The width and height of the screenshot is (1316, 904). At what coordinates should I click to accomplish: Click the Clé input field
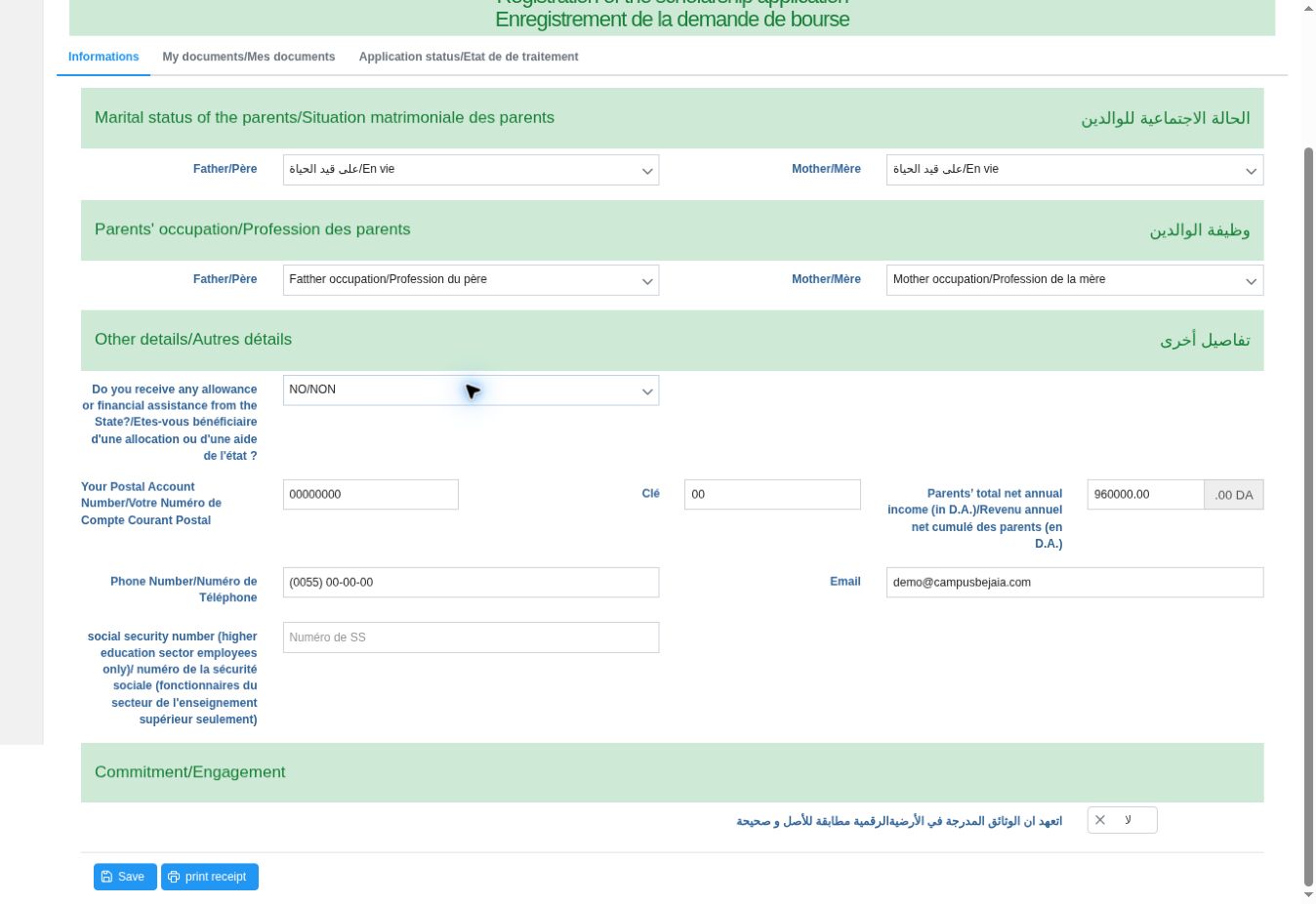pyautogui.click(x=772, y=494)
